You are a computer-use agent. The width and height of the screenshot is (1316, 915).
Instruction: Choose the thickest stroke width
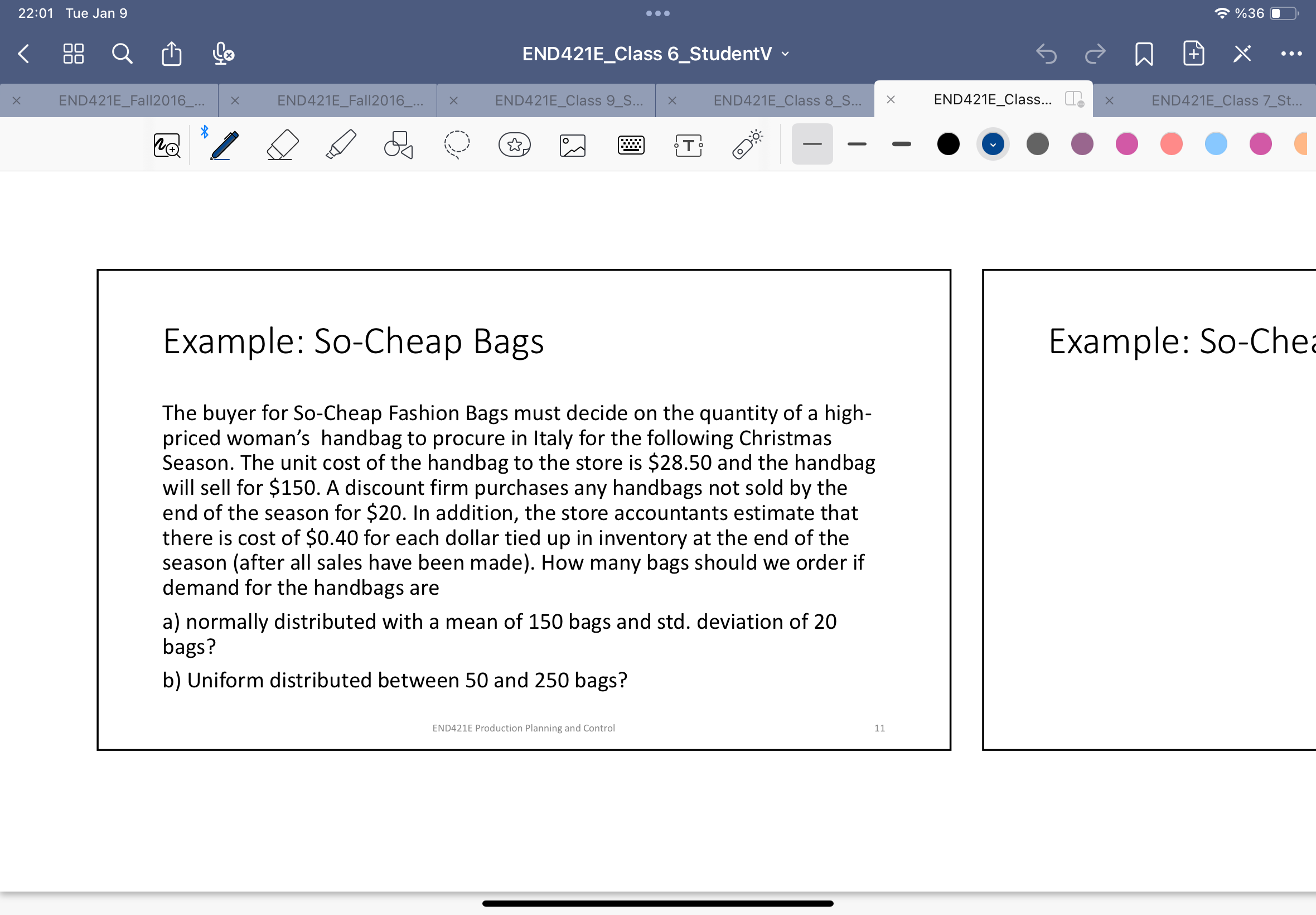coord(900,145)
